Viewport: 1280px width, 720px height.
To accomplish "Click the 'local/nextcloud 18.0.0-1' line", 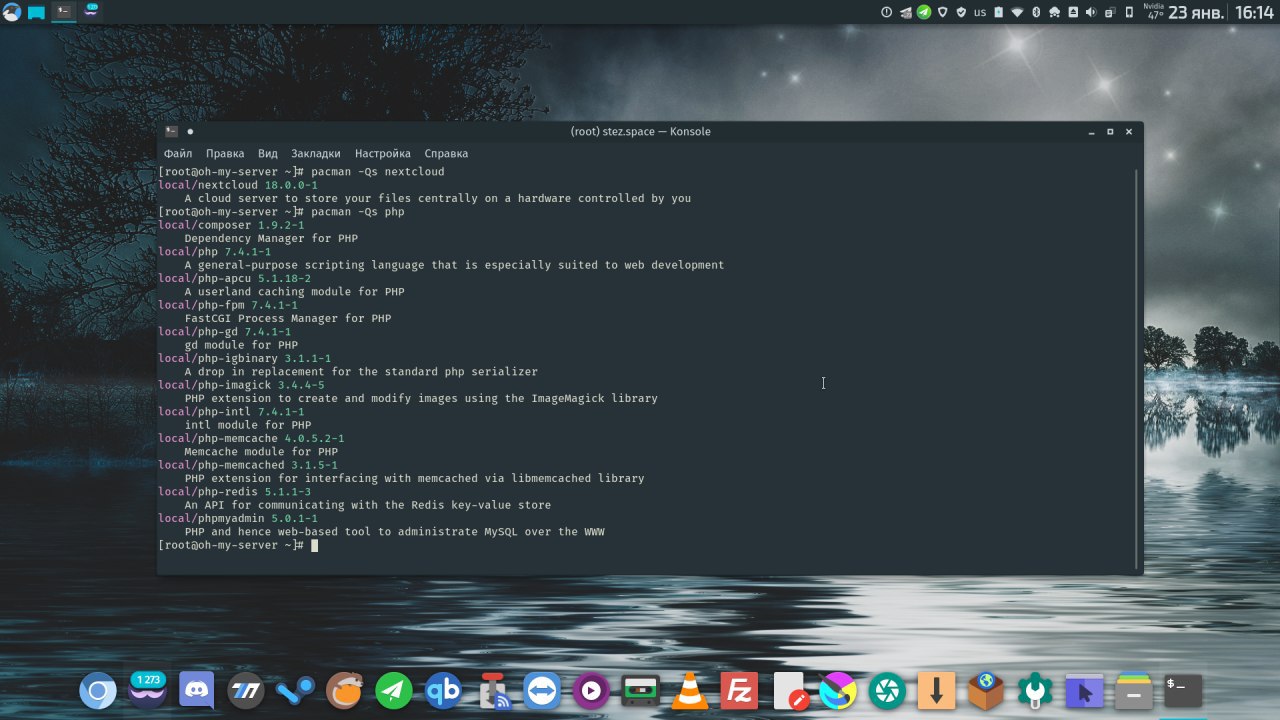I will coord(238,185).
